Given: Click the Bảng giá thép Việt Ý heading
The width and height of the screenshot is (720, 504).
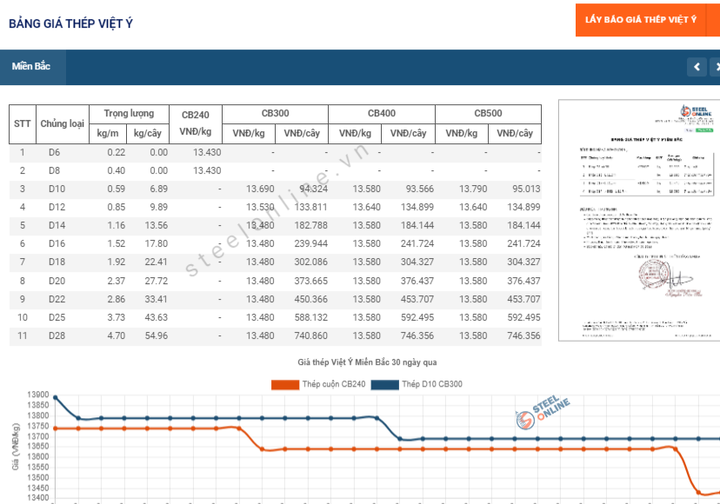Looking at the screenshot, I should point(71,23).
